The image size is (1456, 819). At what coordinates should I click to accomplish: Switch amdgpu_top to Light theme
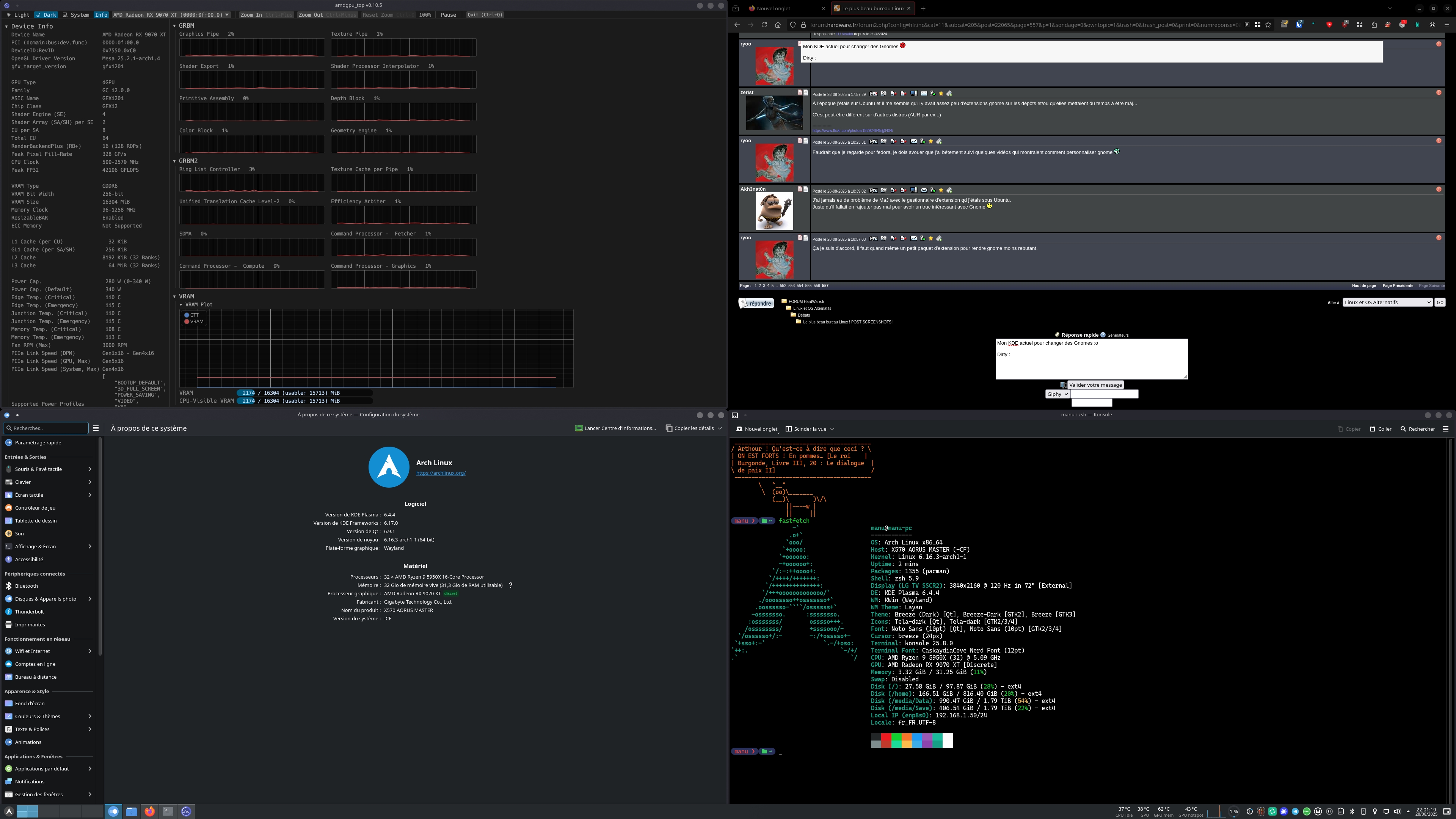click(18, 15)
